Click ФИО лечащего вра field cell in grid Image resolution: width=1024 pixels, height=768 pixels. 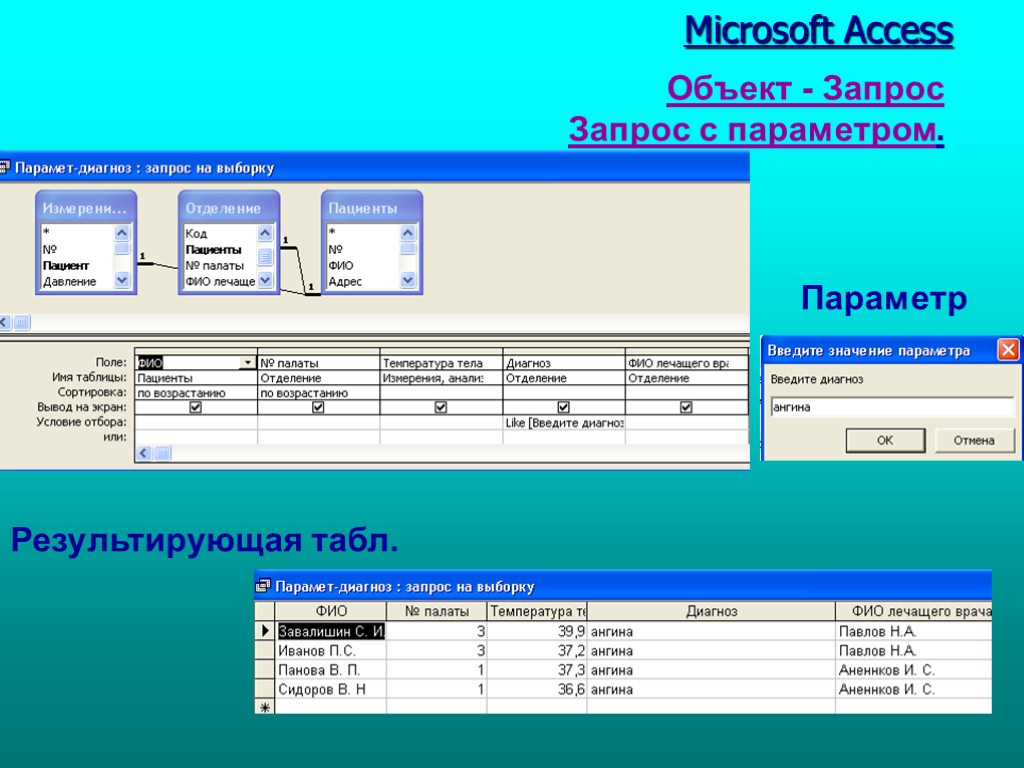pyautogui.click(x=686, y=362)
